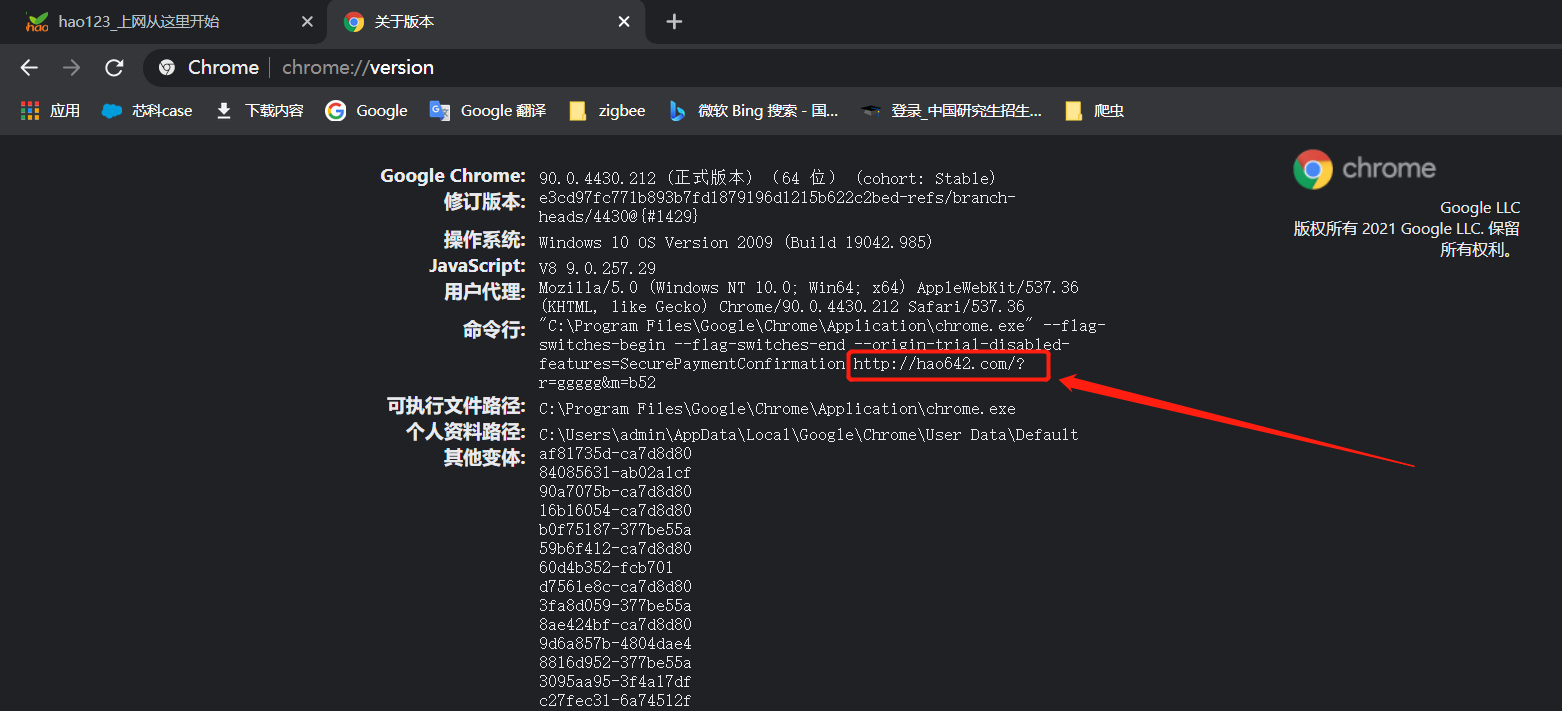The width and height of the screenshot is (1562, 711).
Task: Click the Chrome logo on the page
Action: [x=1364, y=169]
